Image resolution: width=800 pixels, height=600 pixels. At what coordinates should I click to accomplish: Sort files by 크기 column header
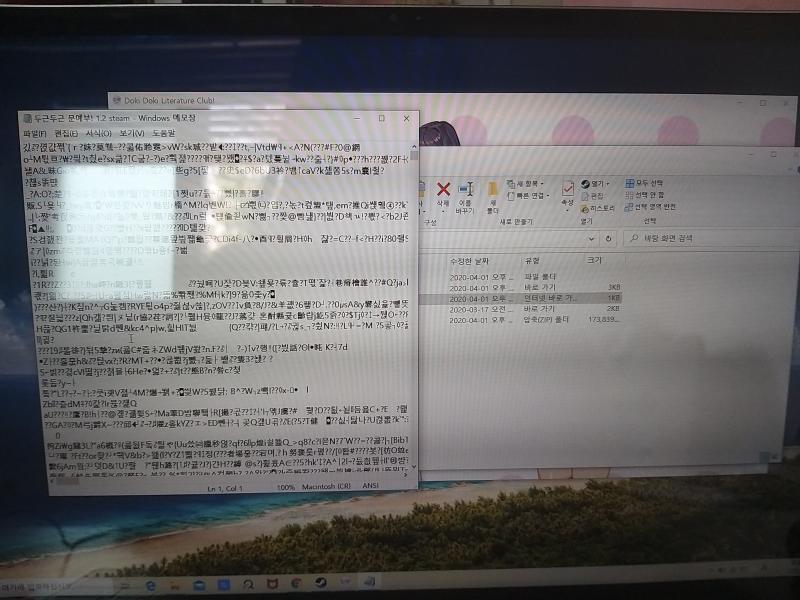(x=594, y=260)
